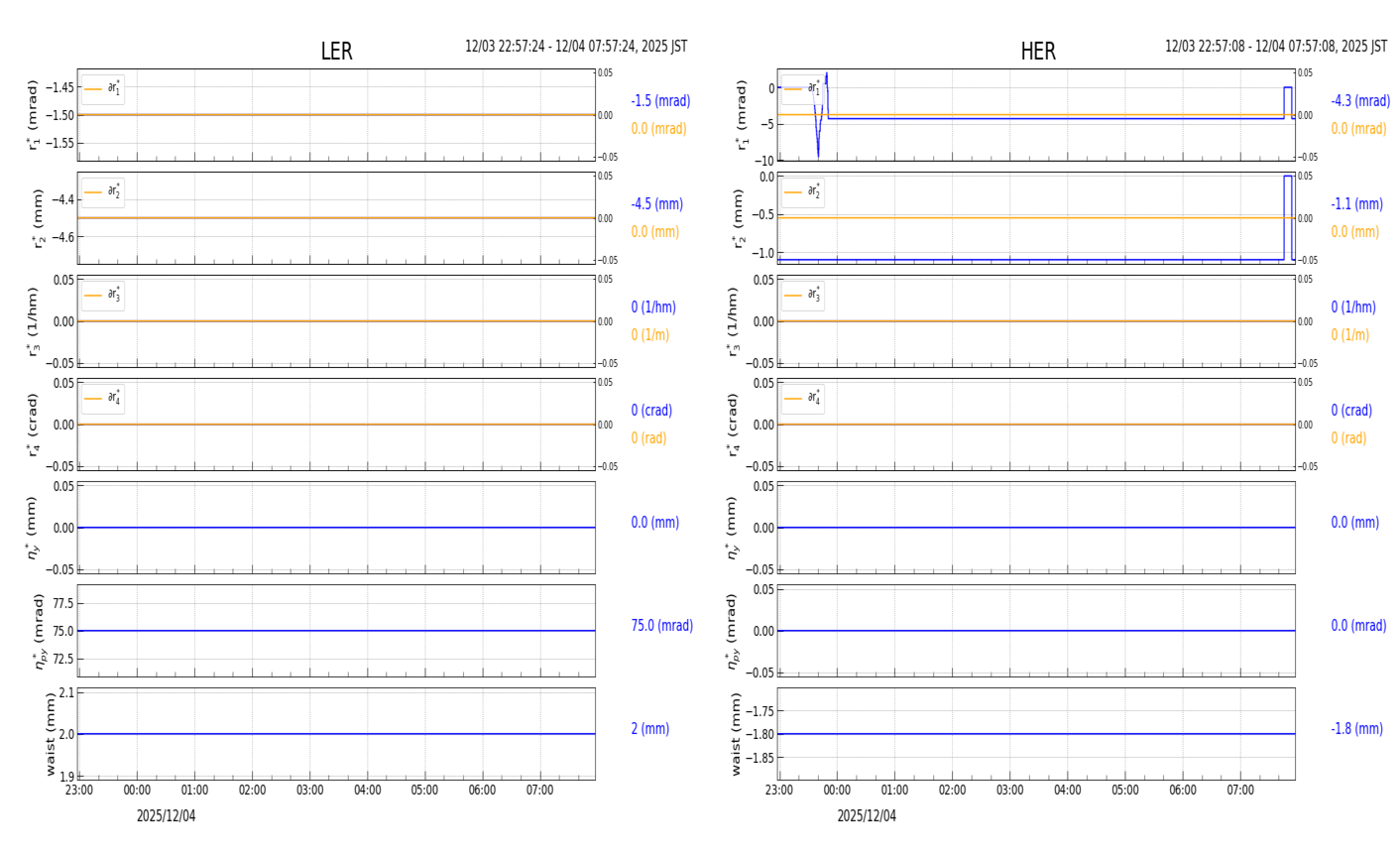
Task: Click the HER plot column title
Action: click(x=1038, y=52)
